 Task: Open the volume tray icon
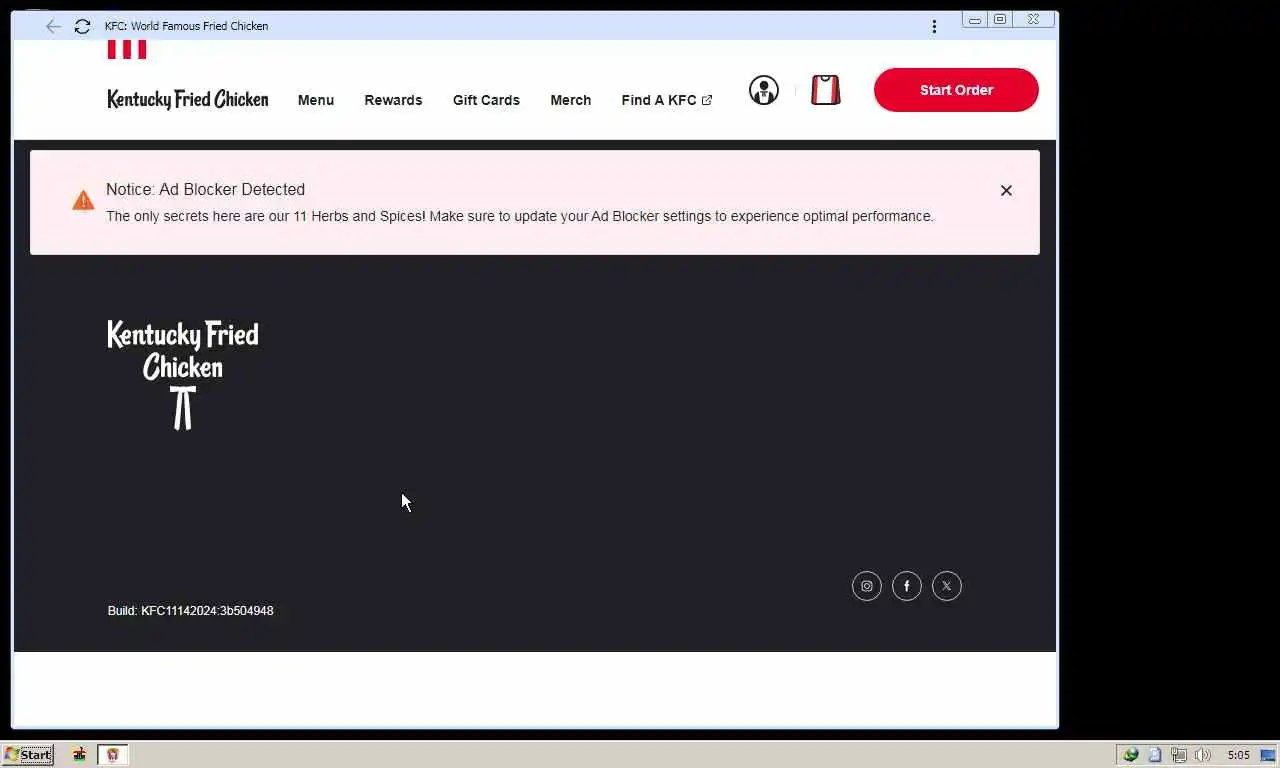(x=1203, y=755)
